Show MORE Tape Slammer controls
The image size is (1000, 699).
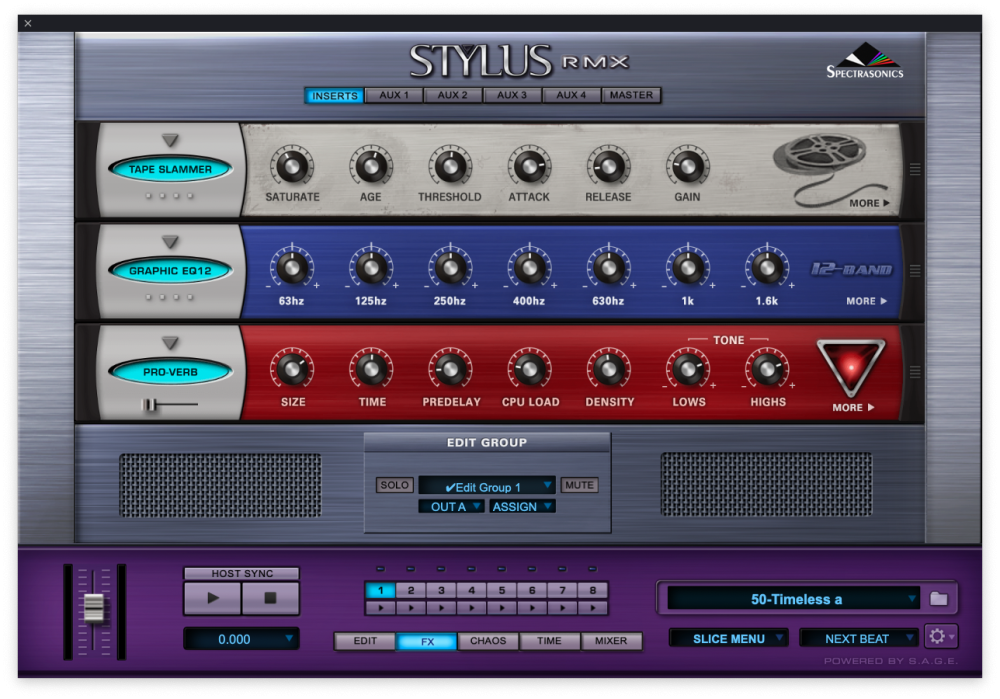point(869,203)
